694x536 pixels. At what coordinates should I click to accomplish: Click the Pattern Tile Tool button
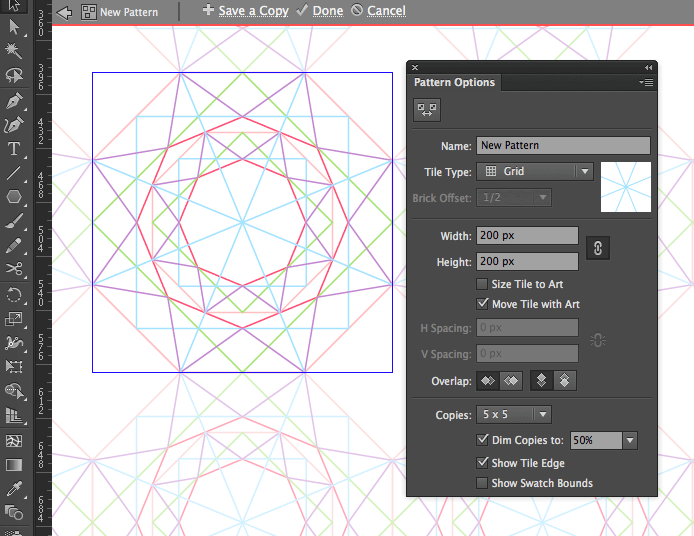(x=427, y=111)
